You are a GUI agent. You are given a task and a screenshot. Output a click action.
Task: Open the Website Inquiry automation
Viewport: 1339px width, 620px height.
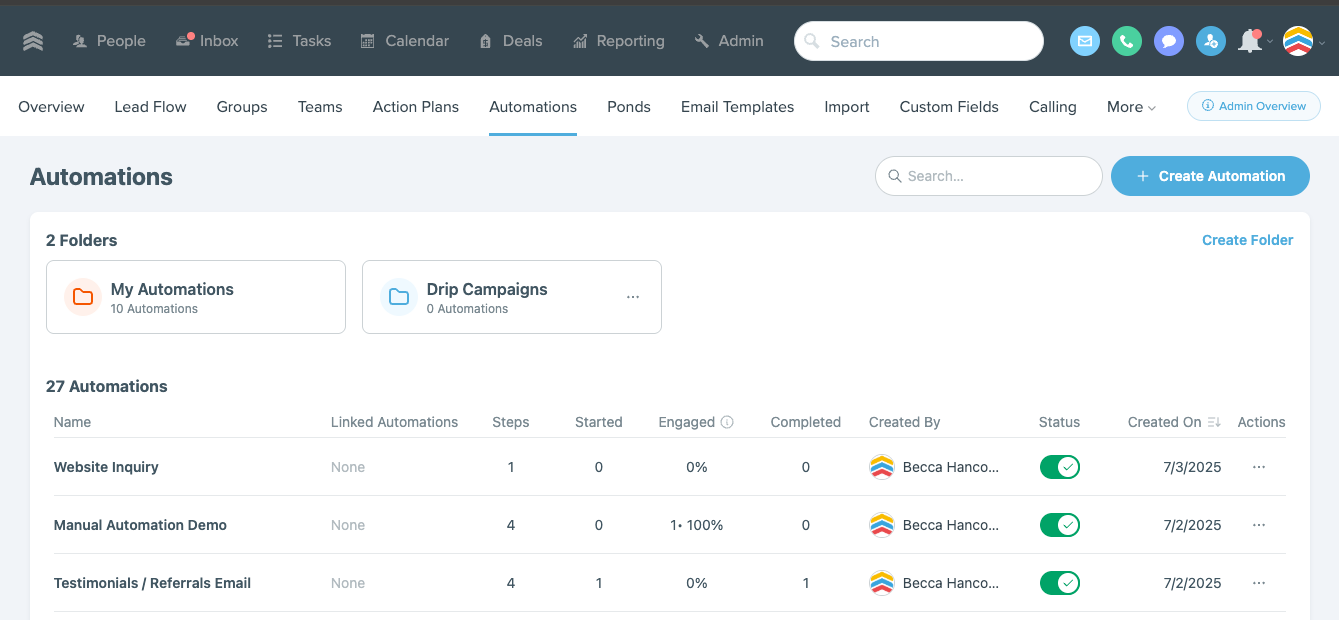[106, 467]
